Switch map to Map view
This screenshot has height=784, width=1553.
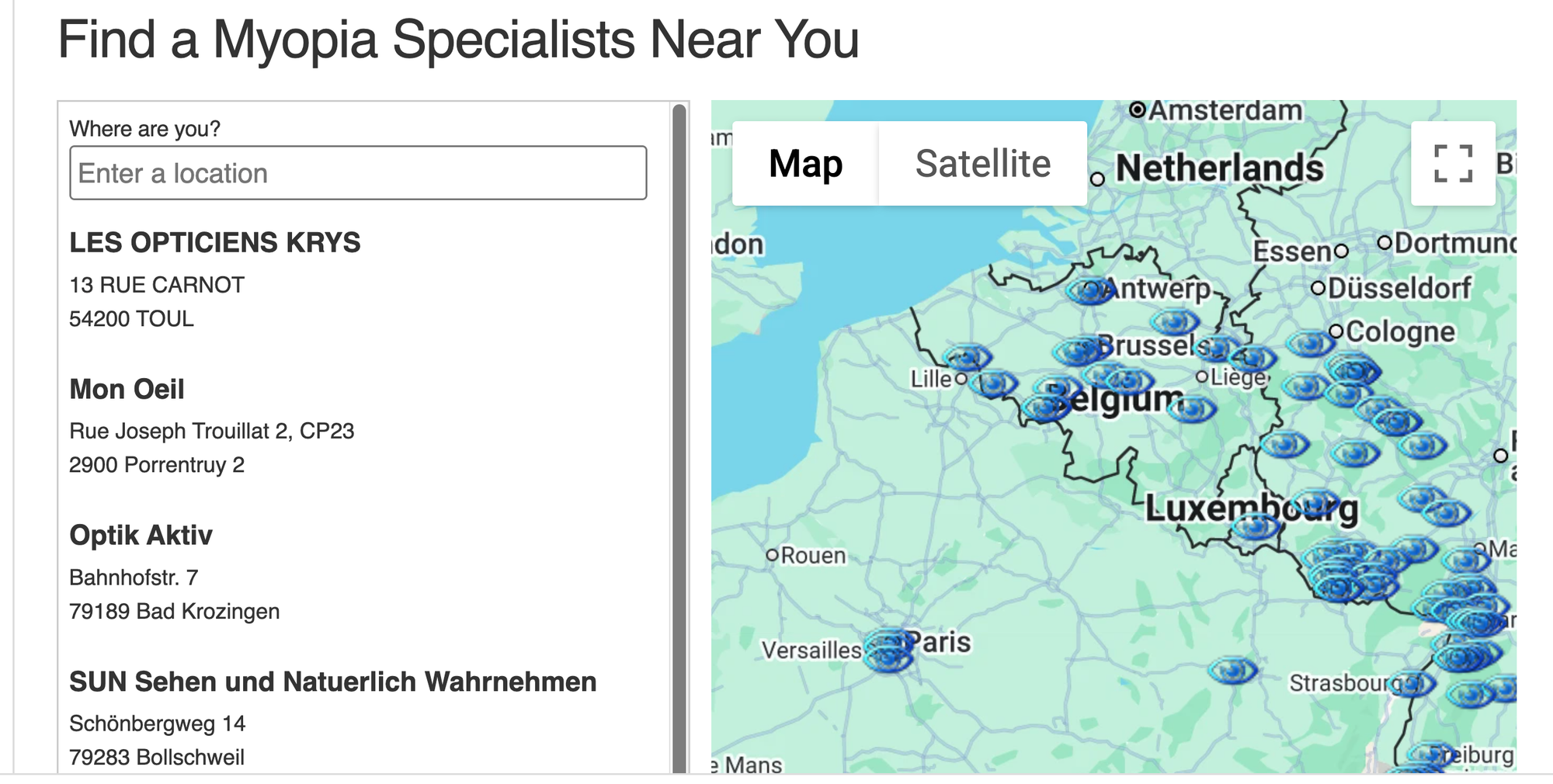coord(805,164)
